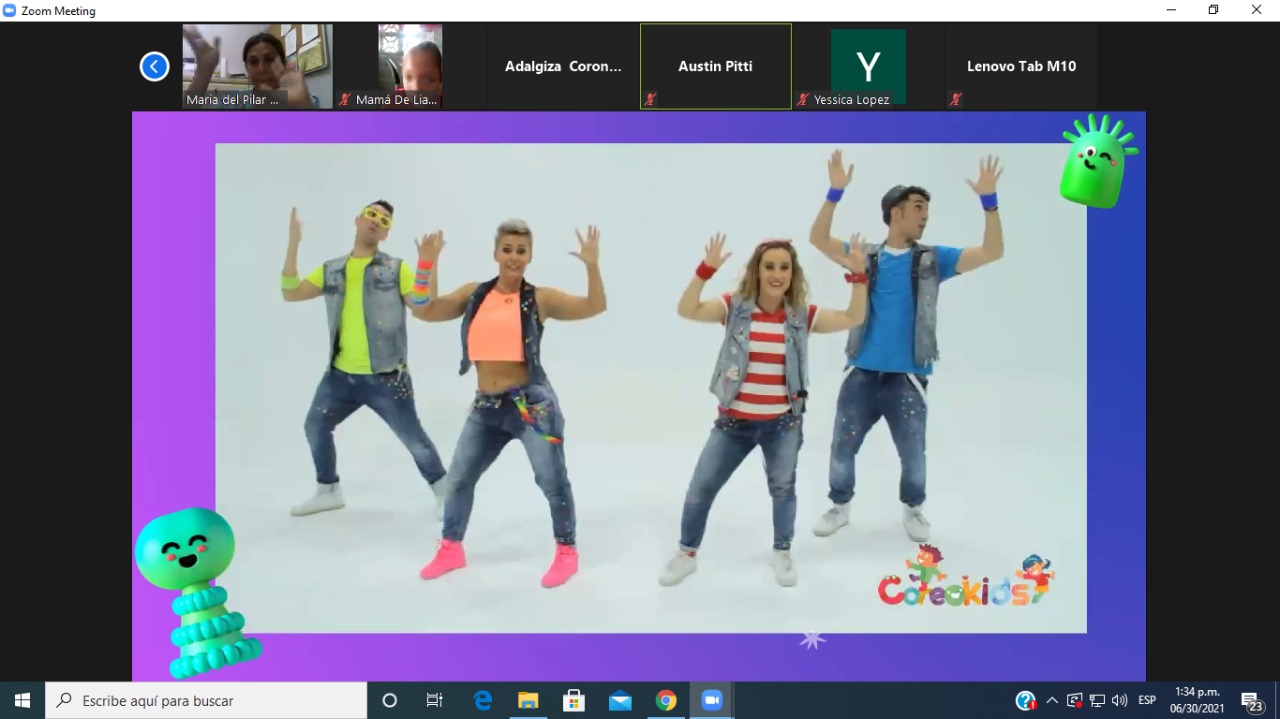Select Maria del Pilar video thumbnail
The image size is (1280, 719).
click(x=257, y=66)
